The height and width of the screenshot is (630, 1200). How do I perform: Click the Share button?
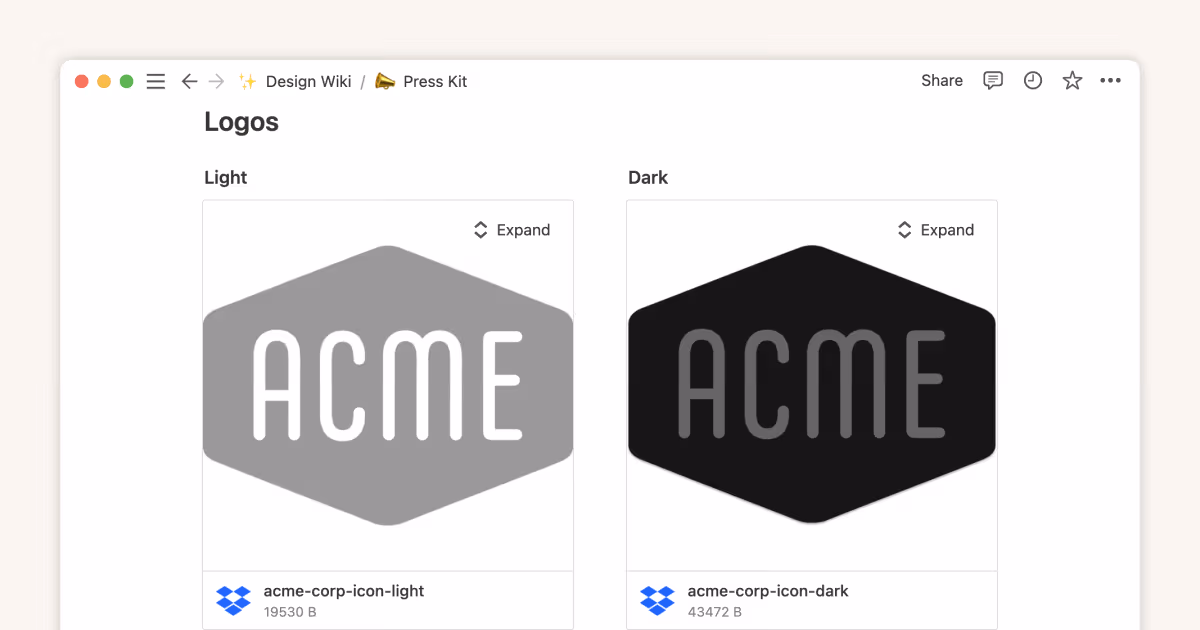pyautogui.click(x=941, y=81)
